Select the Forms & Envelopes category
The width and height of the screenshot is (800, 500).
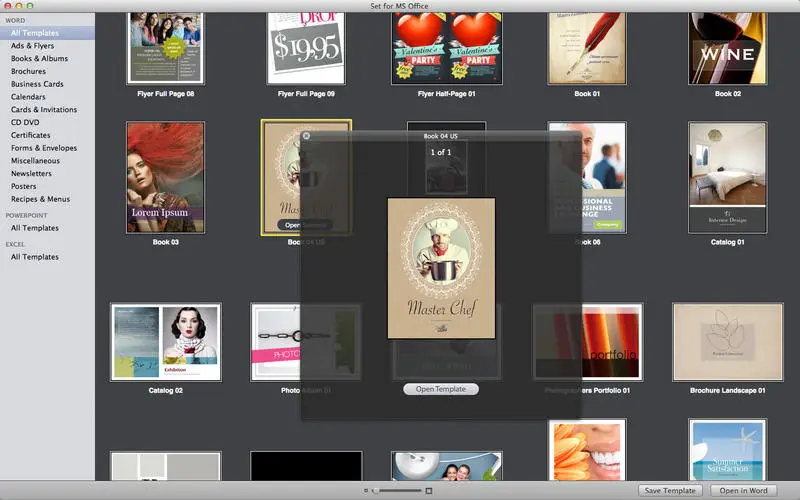(x=44, y=147)
